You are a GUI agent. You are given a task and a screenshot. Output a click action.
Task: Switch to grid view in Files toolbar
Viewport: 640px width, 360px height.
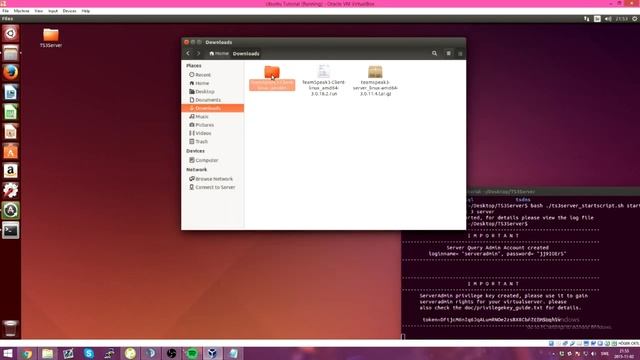coord(449,53)
